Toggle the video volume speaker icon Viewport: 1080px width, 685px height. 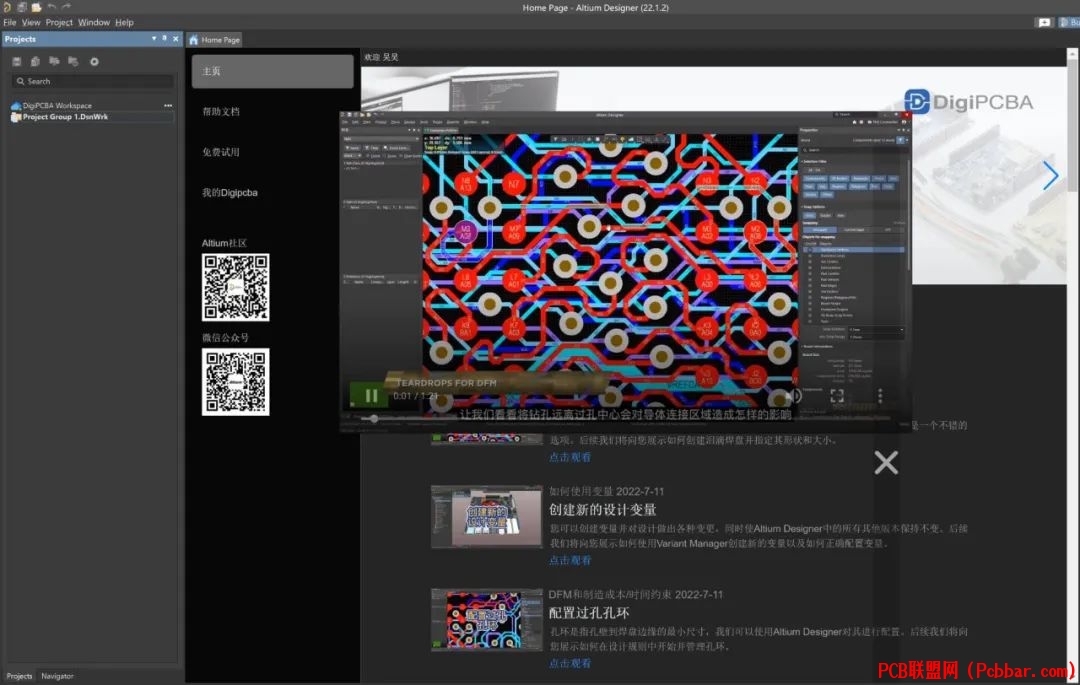click(793, 395)
